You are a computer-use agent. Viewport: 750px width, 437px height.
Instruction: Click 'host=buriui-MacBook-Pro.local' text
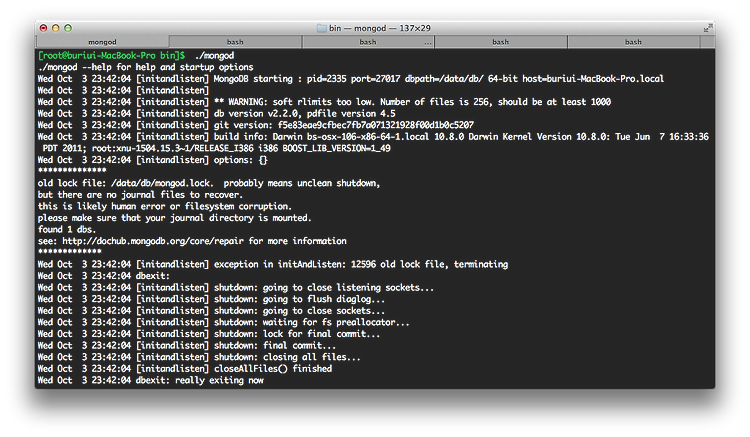593,79
